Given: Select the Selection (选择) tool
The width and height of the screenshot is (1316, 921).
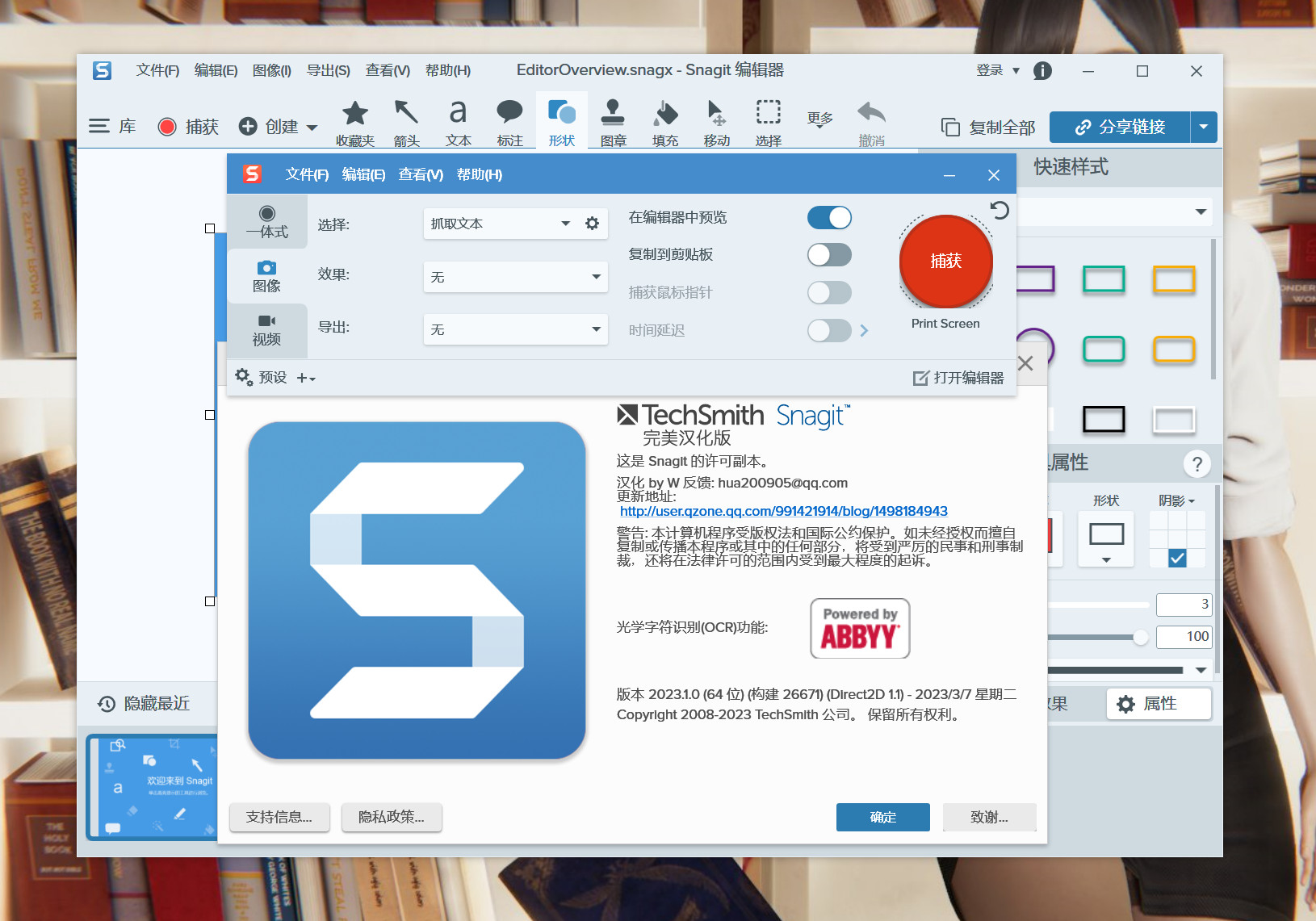Looking at the screenshot, I should point(768,123).
